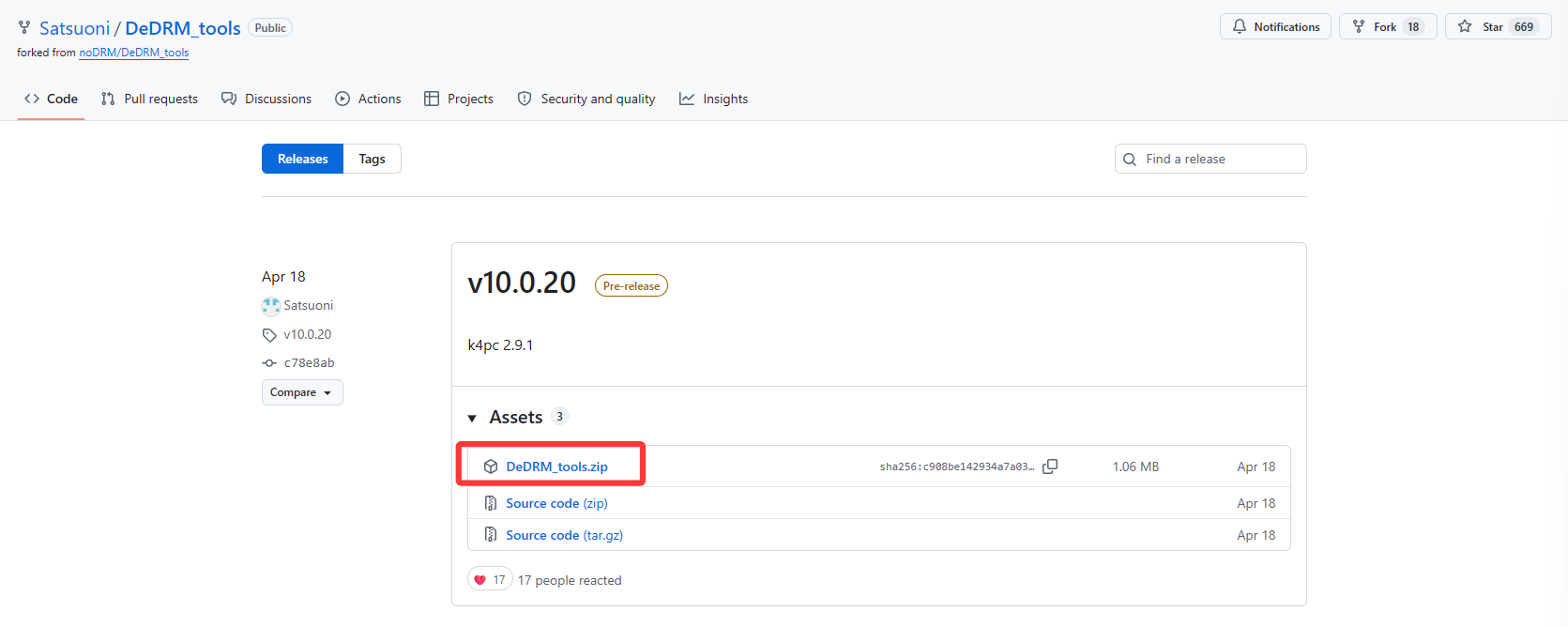Focus the Find a release search field
Image resolution: width=1568 pixels, height=627 pixels.
[1210, 159]
